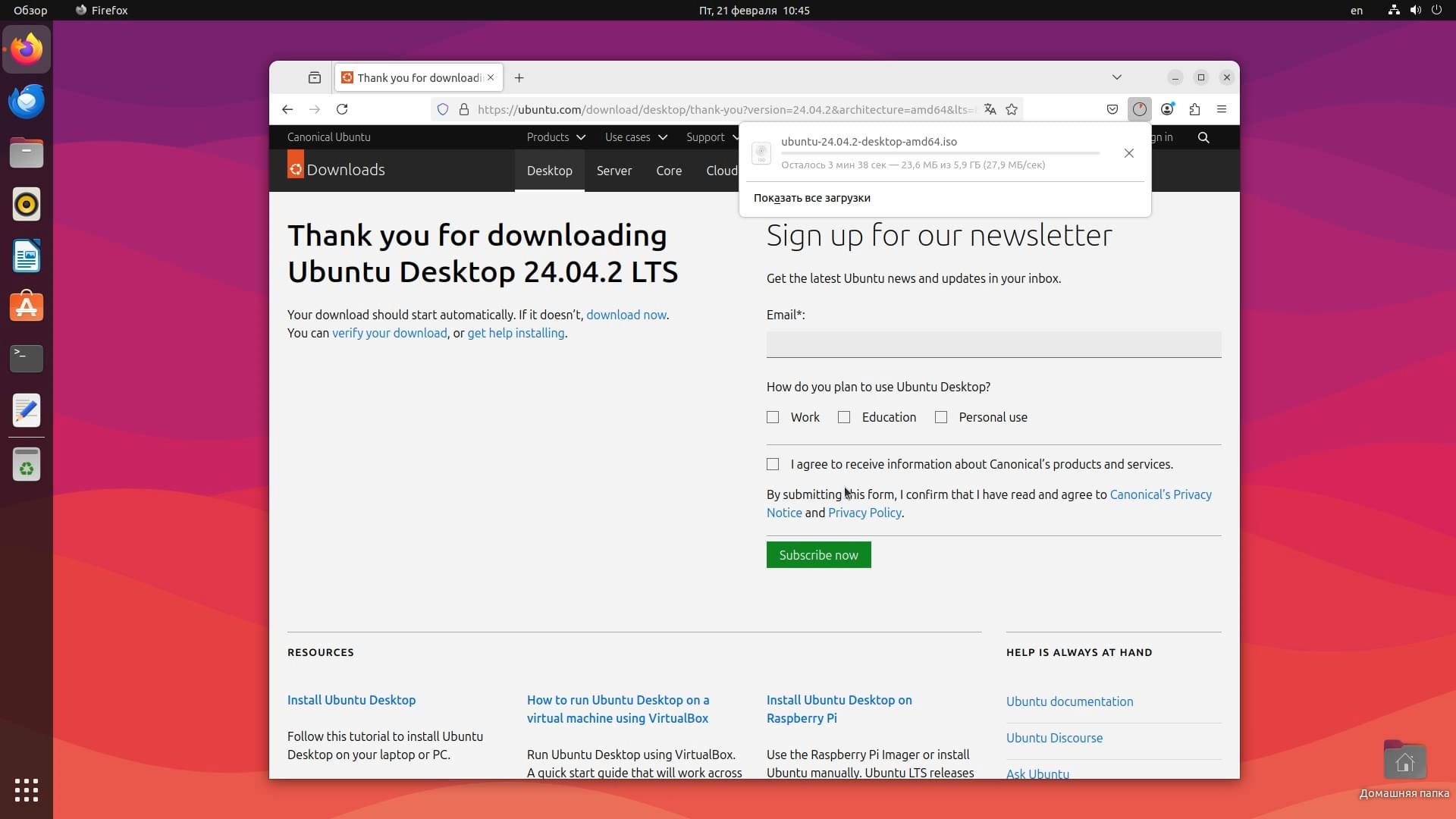The height and width of the screenshot is (819, 1456).
Task: Open tracking protection shield icon
Action: tap(443, 109)
